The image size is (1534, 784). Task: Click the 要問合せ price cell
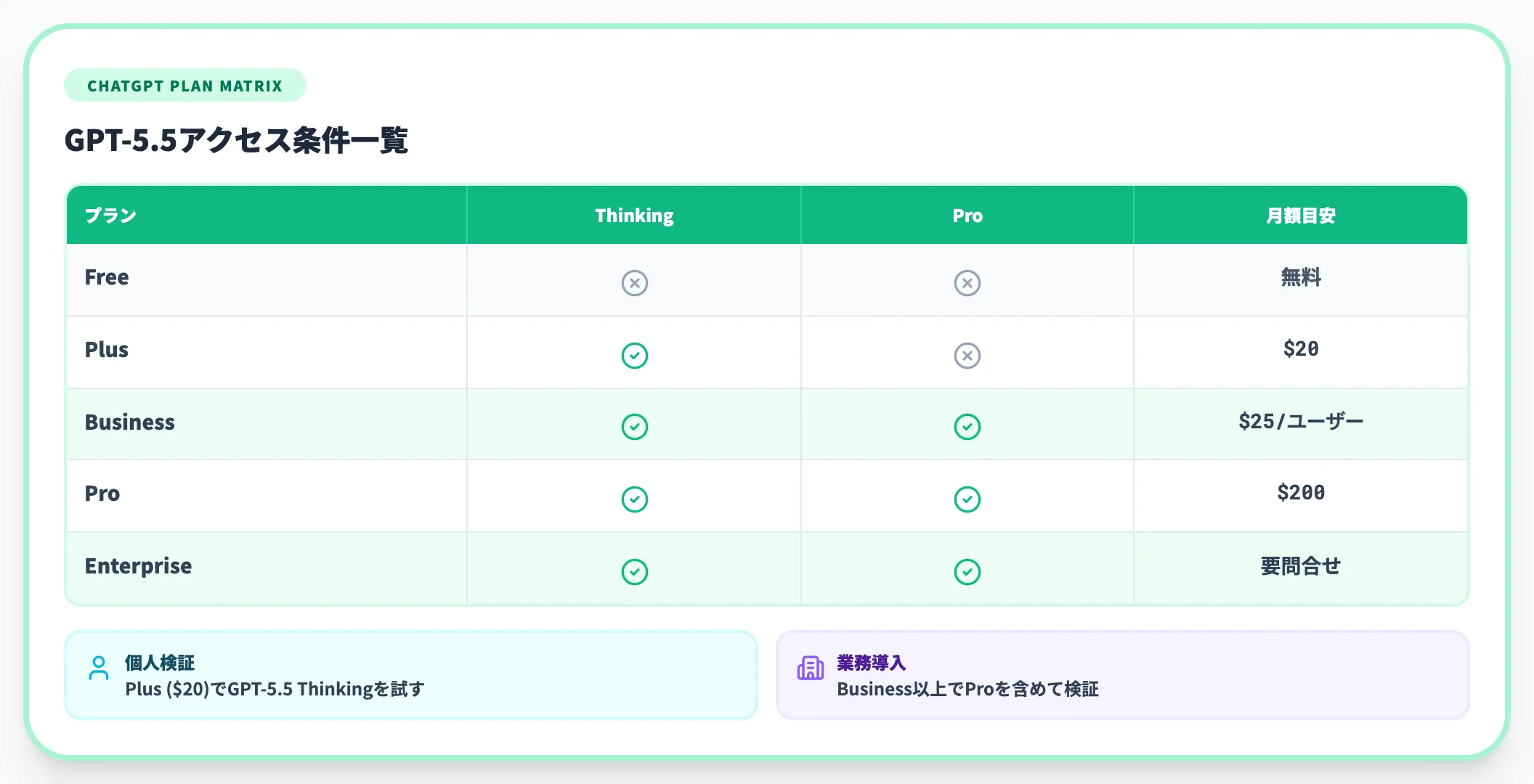tap(1300, 565)
